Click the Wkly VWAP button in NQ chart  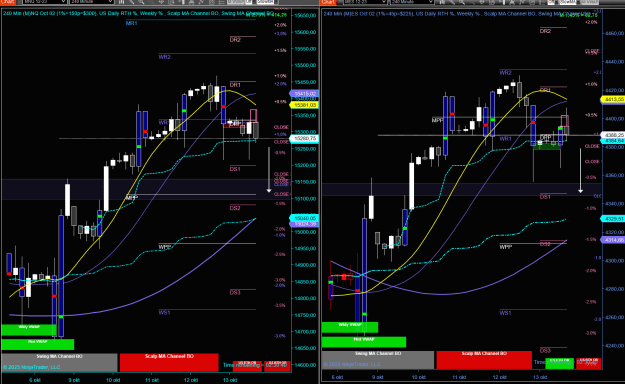coord(29,329)
